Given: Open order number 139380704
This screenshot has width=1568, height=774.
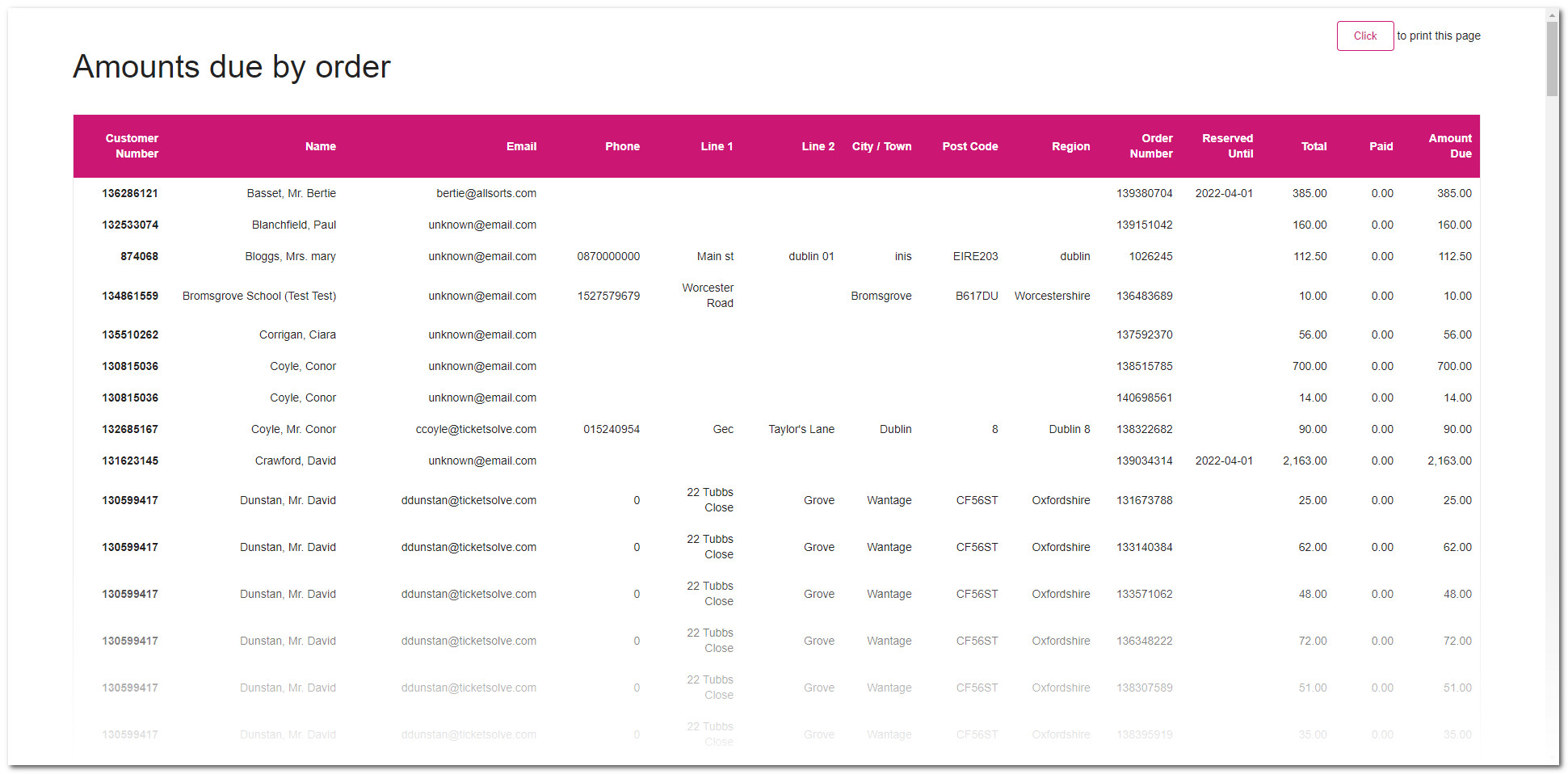Looking at the screenshot, I should 1144,193.
